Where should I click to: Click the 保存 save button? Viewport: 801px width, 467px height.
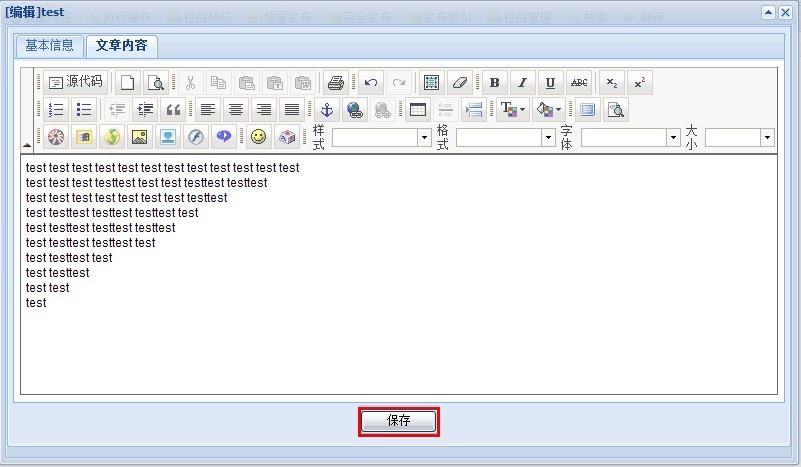tap(399, 421)
